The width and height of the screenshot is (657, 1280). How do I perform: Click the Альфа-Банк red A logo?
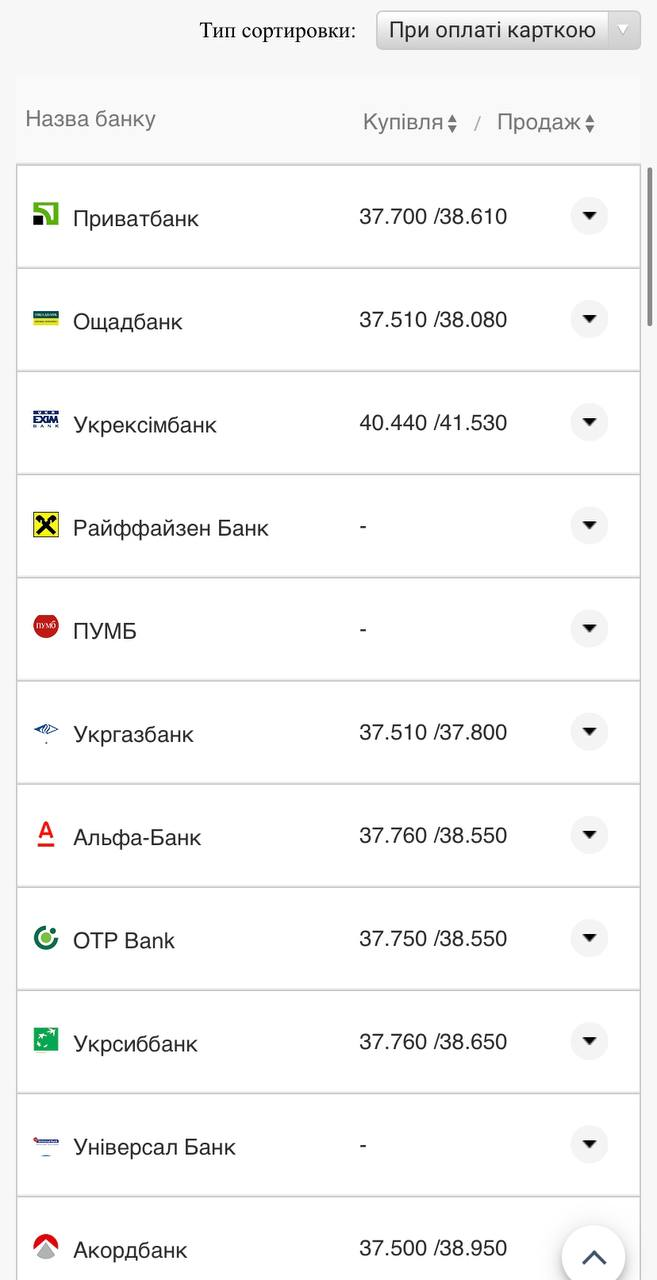pos(46,833)
